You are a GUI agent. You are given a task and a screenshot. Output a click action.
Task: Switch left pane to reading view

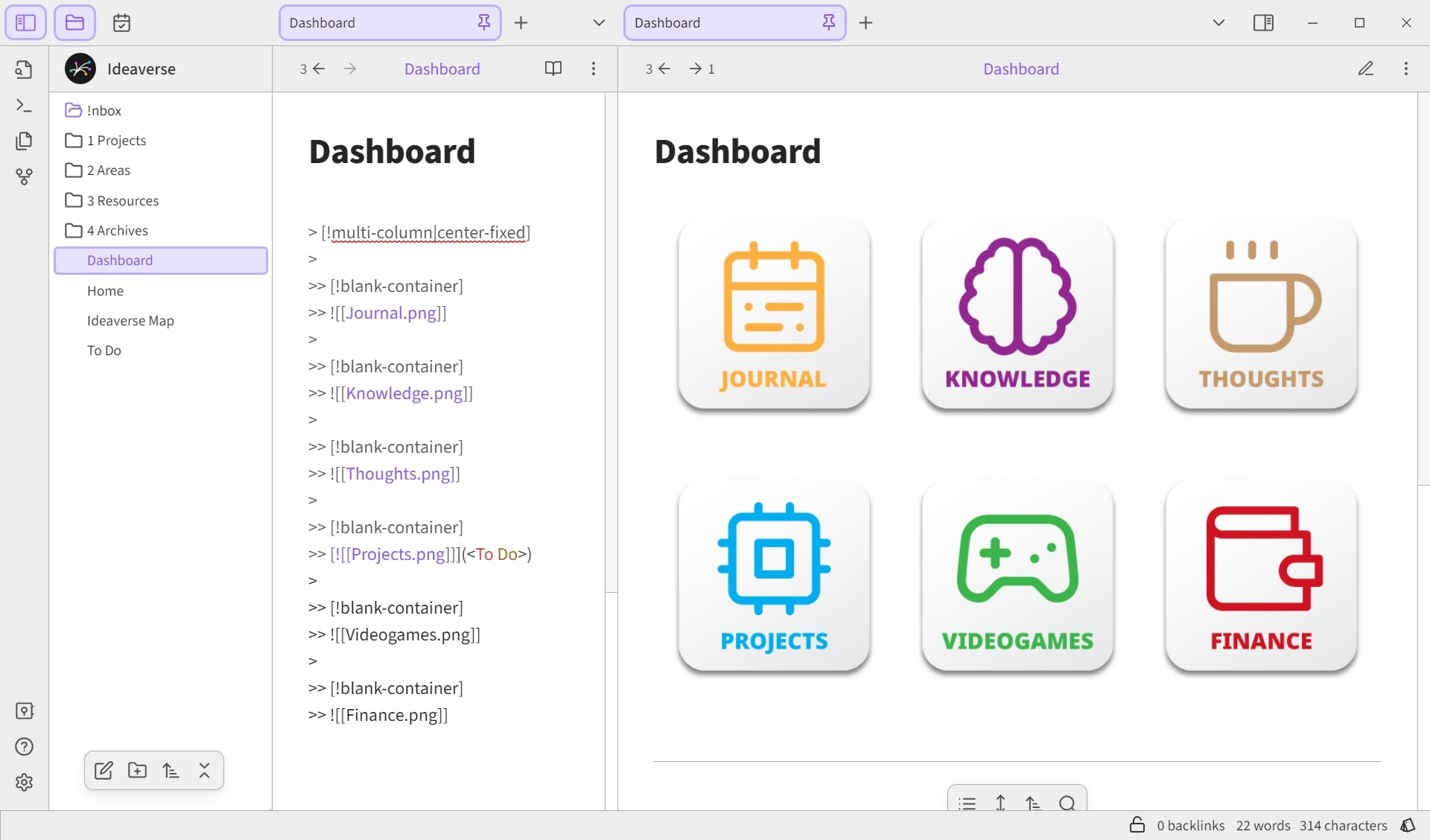pos(553,69)
